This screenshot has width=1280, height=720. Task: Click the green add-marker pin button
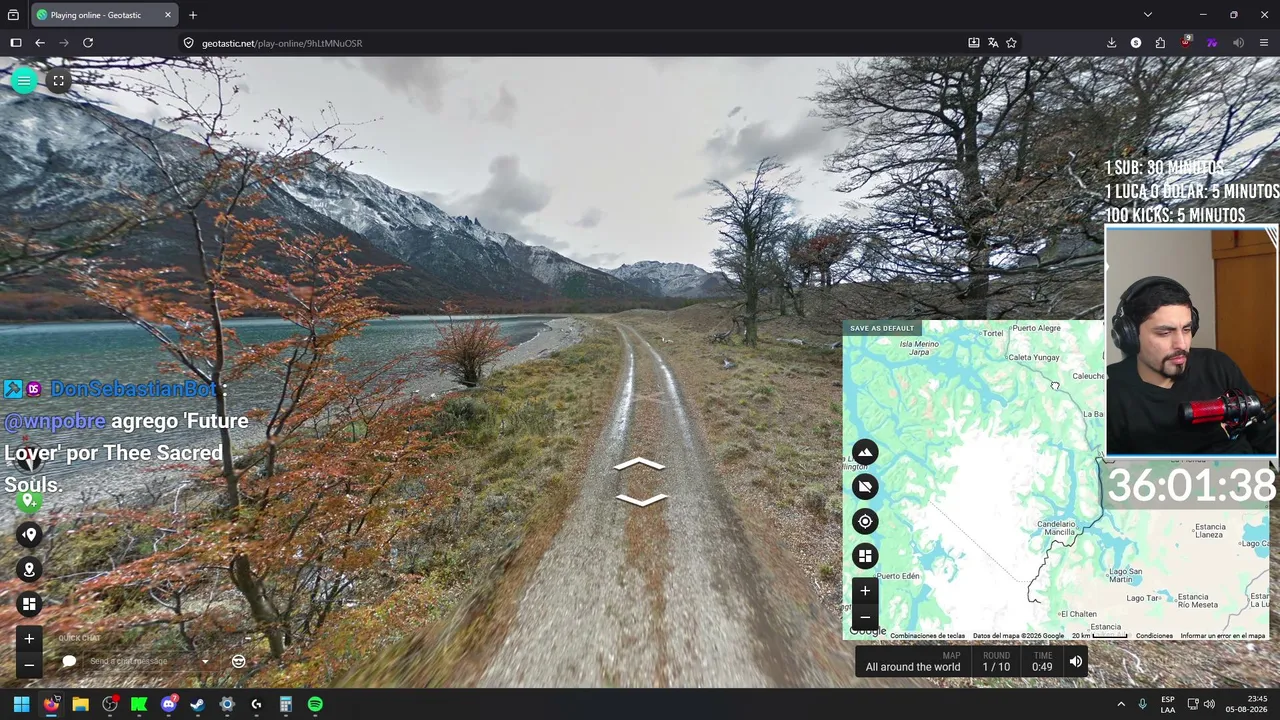(29, 499)
